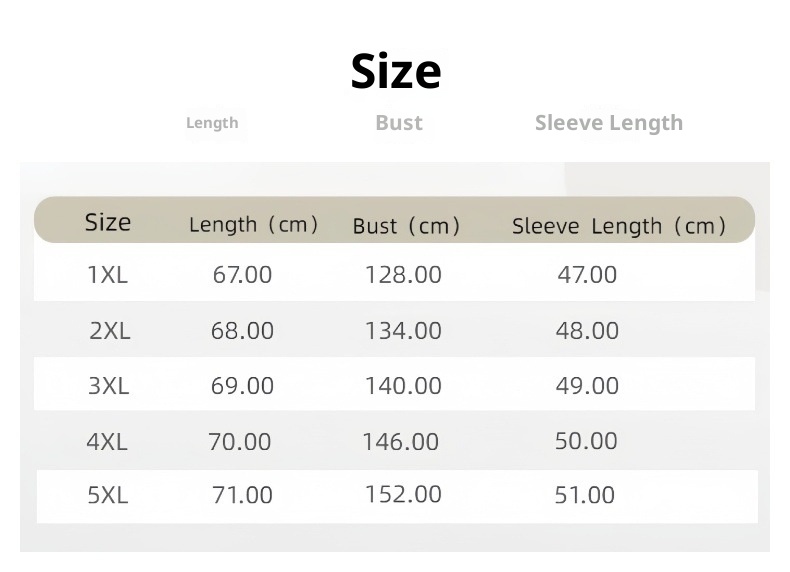Screen dimensions: 790x572
Task: Click the 152.00 bust value
Action: click(x=403, y=494)
